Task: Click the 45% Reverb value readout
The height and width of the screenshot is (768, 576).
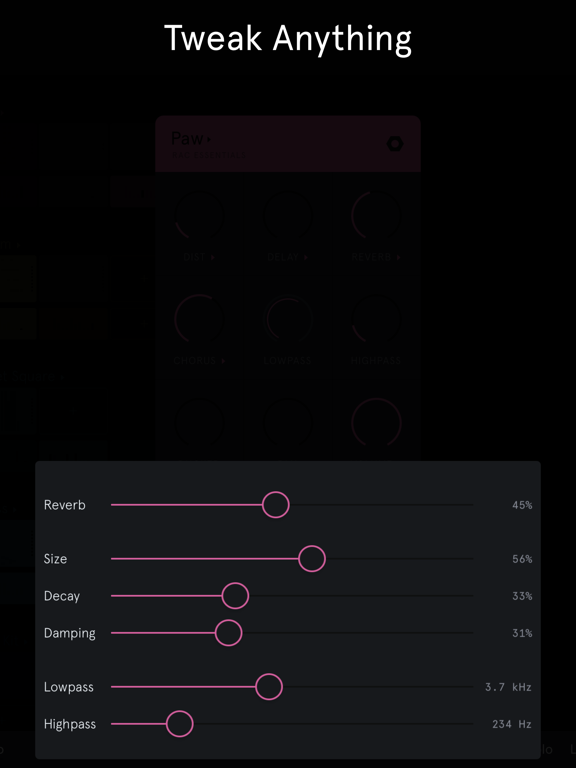Action: [x=522, y=505]
